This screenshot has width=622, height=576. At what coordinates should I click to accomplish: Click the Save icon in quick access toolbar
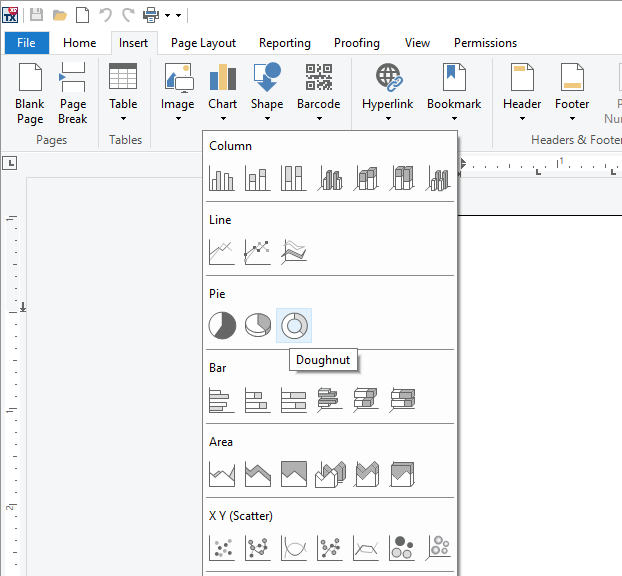[37, 15]
